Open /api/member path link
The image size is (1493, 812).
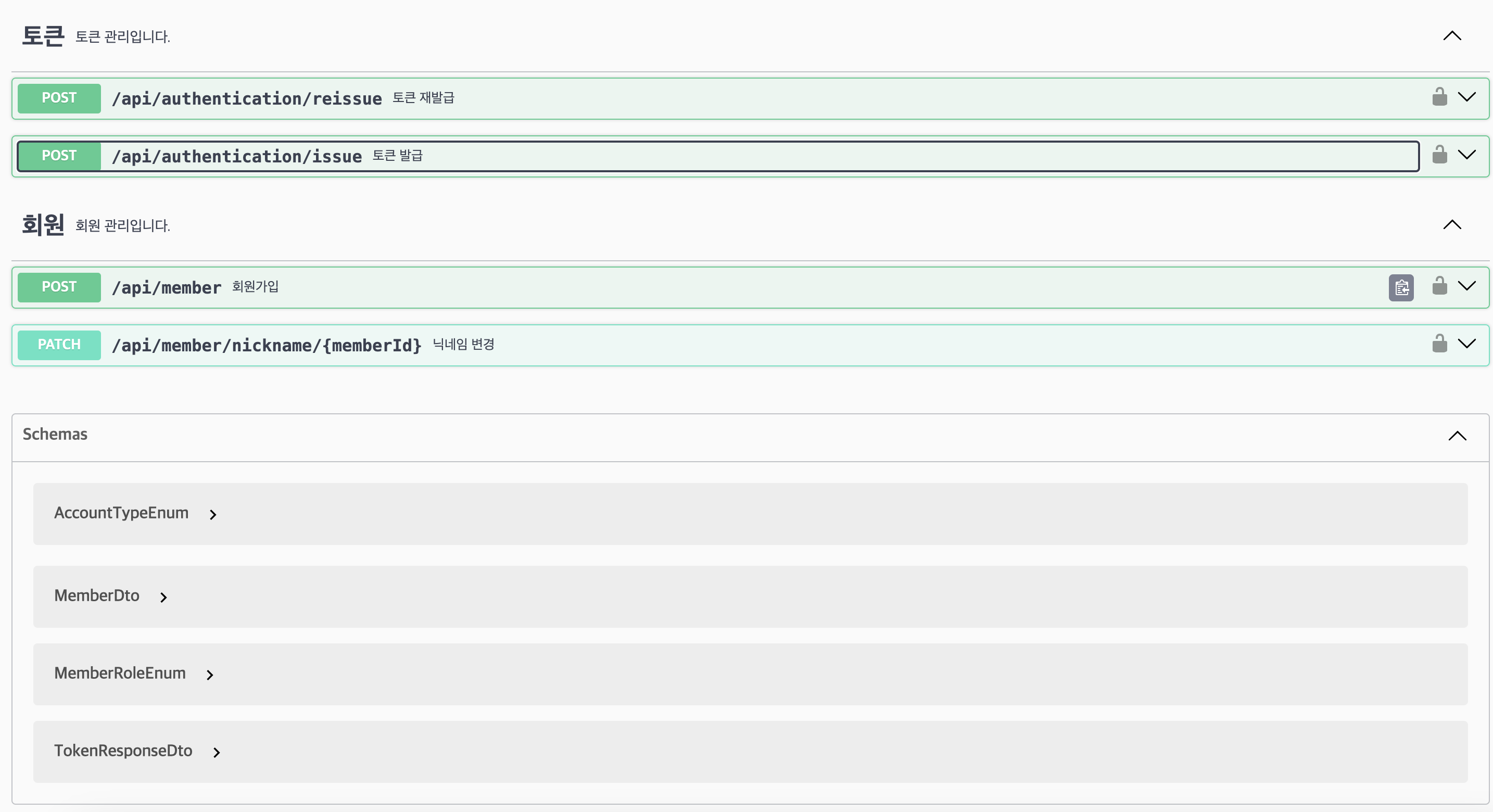tap(167, 288)
